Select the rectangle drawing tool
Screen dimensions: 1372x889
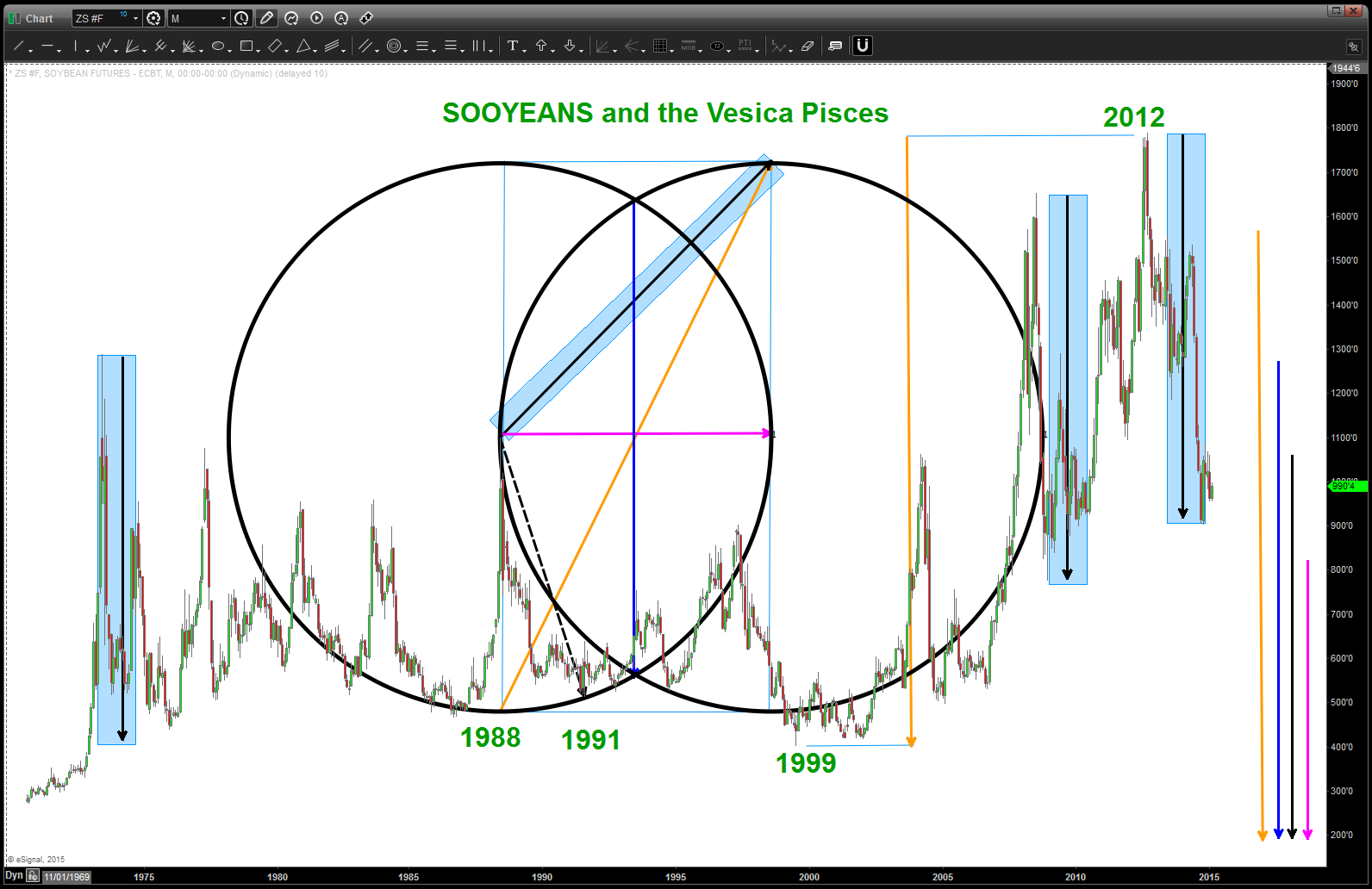point(246,46)
